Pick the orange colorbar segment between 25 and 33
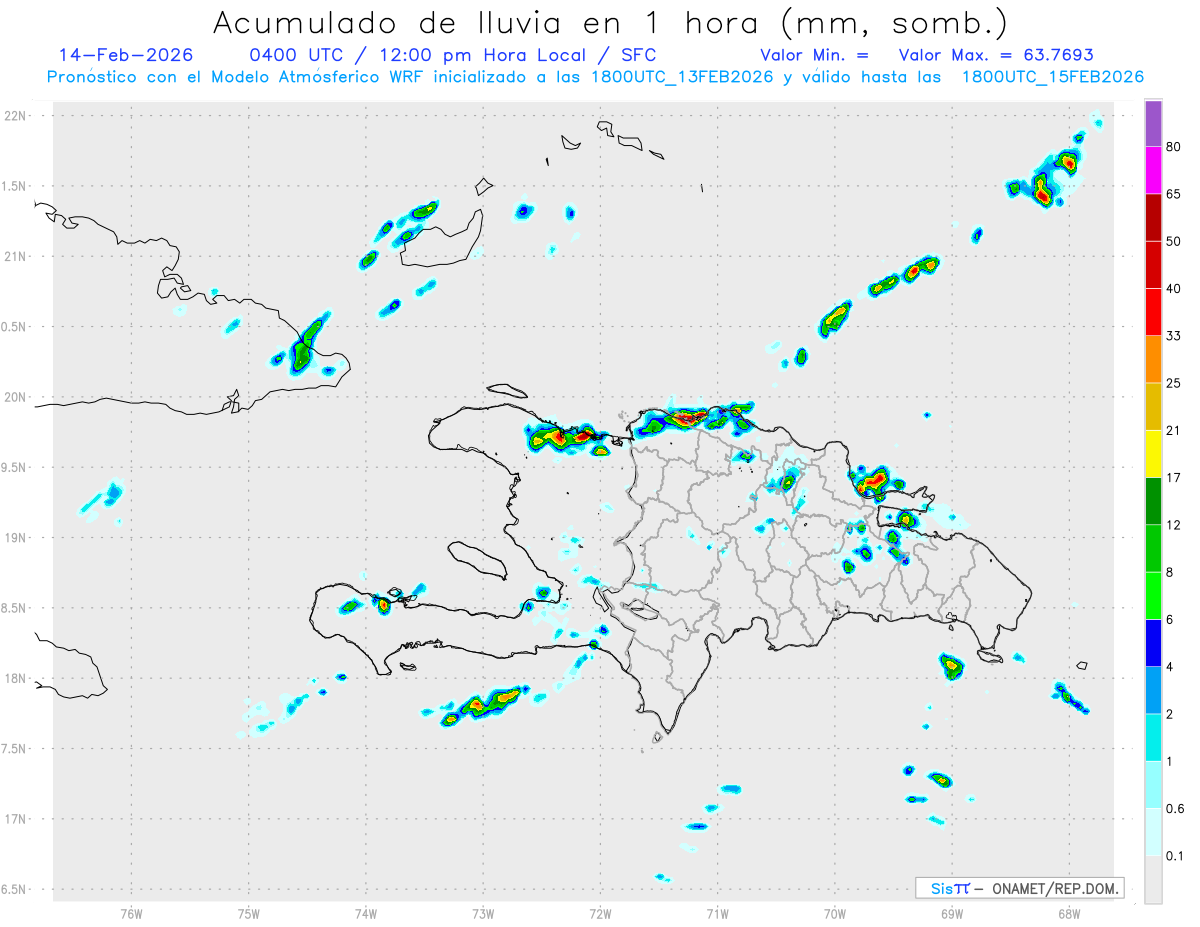This screenshot has height=927, width=1200. point(1153,359)
